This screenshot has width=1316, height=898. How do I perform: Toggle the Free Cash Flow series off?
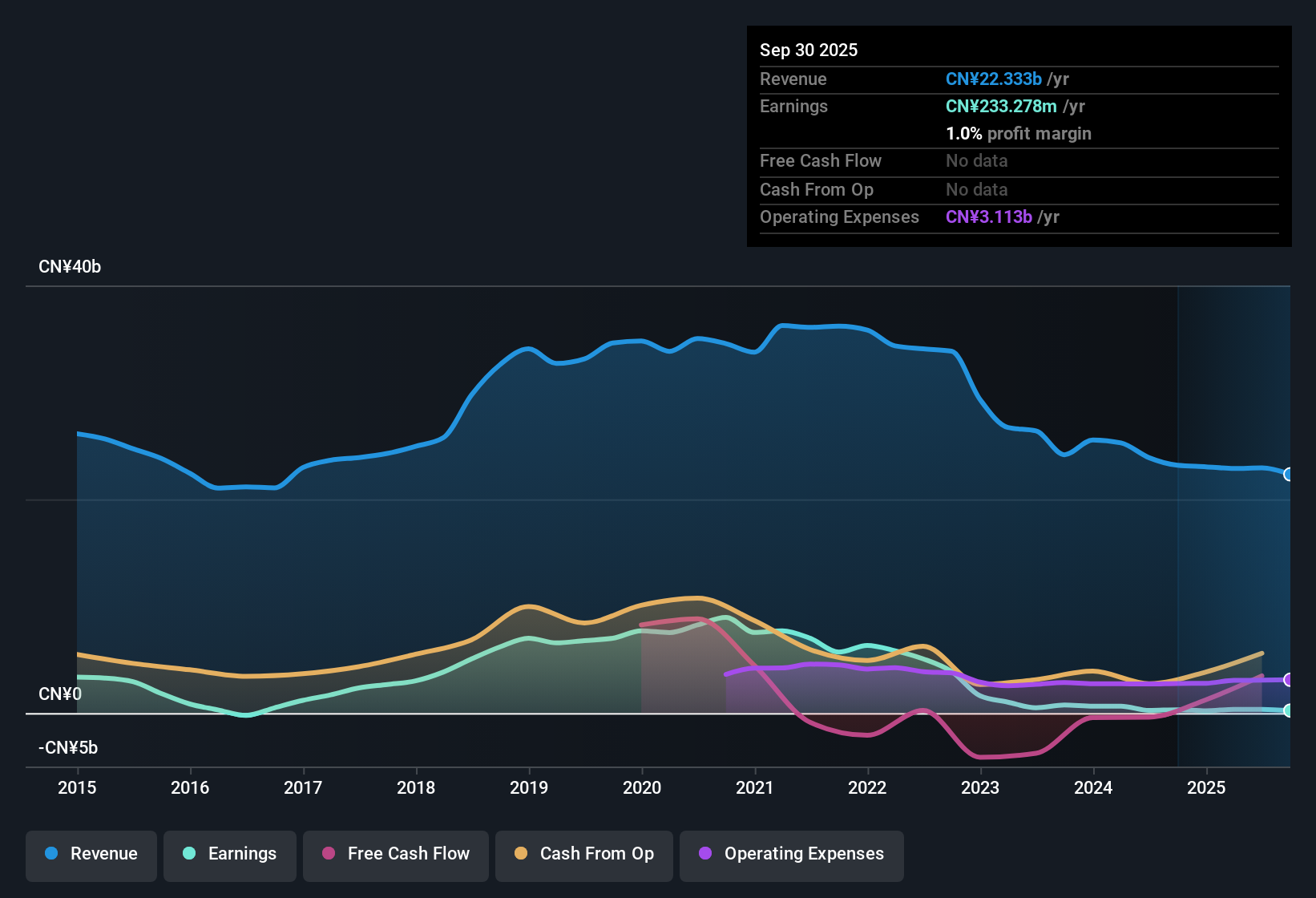tap(395, 855)
